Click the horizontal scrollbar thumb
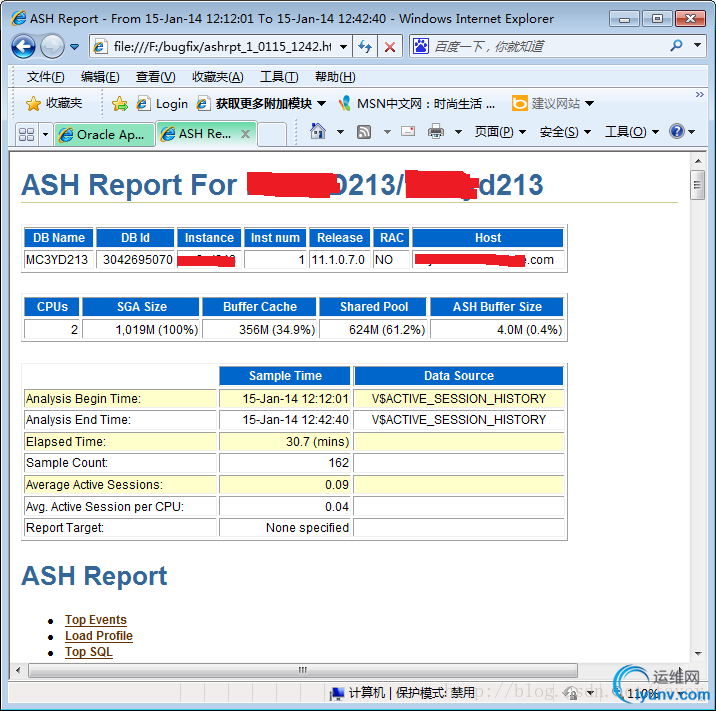The image size is (716, 711). pyautogui.click(x=303, y=670)
